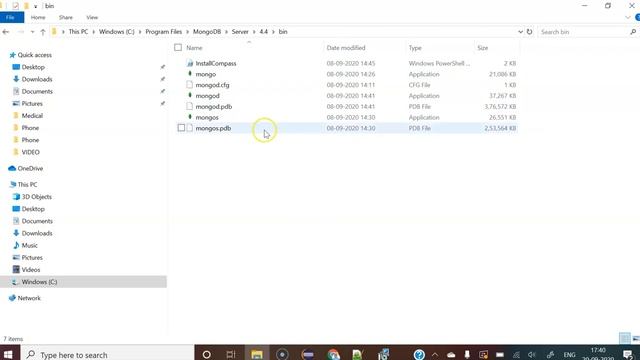Screen dimensions: 640x360
Task: Open Videos under This PC
Action: [x=31, y=270]
